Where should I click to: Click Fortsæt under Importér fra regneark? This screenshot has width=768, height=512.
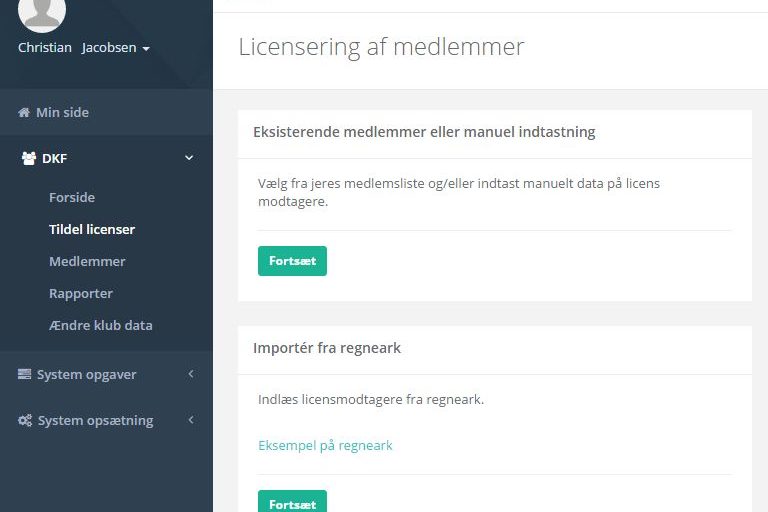click(292, 501)
